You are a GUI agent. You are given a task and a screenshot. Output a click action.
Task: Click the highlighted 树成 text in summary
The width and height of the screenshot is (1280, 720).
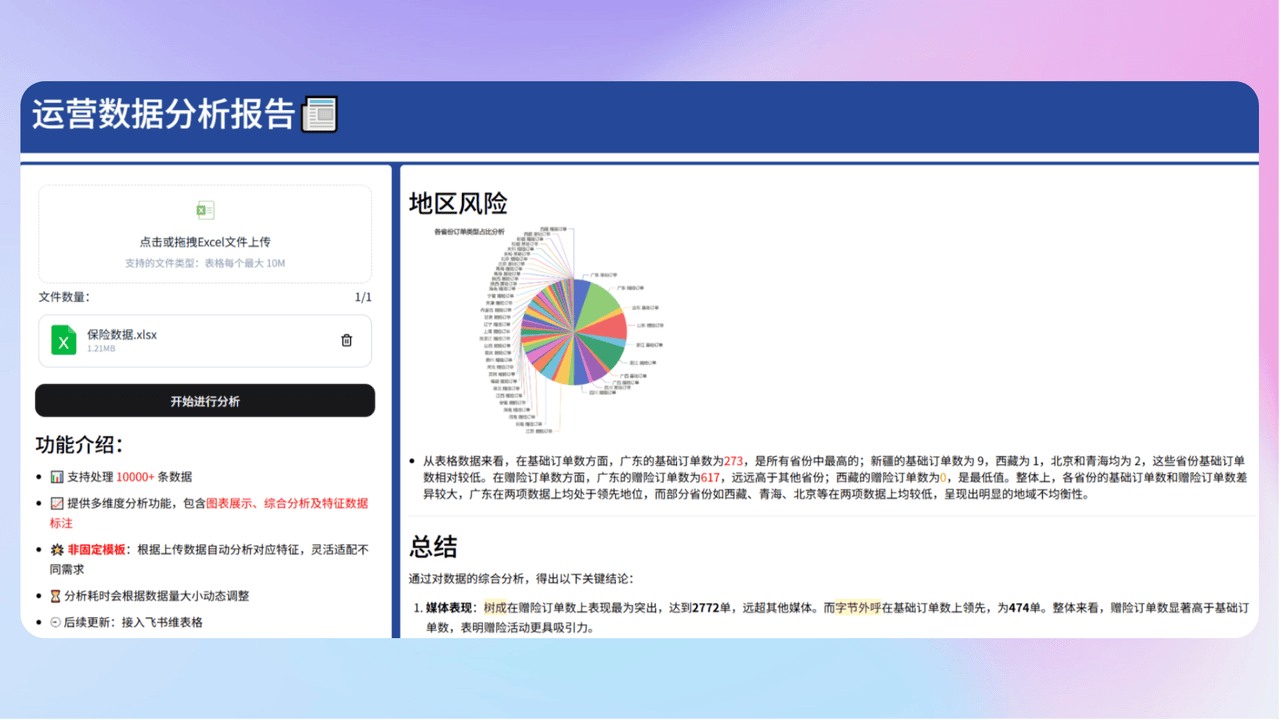495,607
